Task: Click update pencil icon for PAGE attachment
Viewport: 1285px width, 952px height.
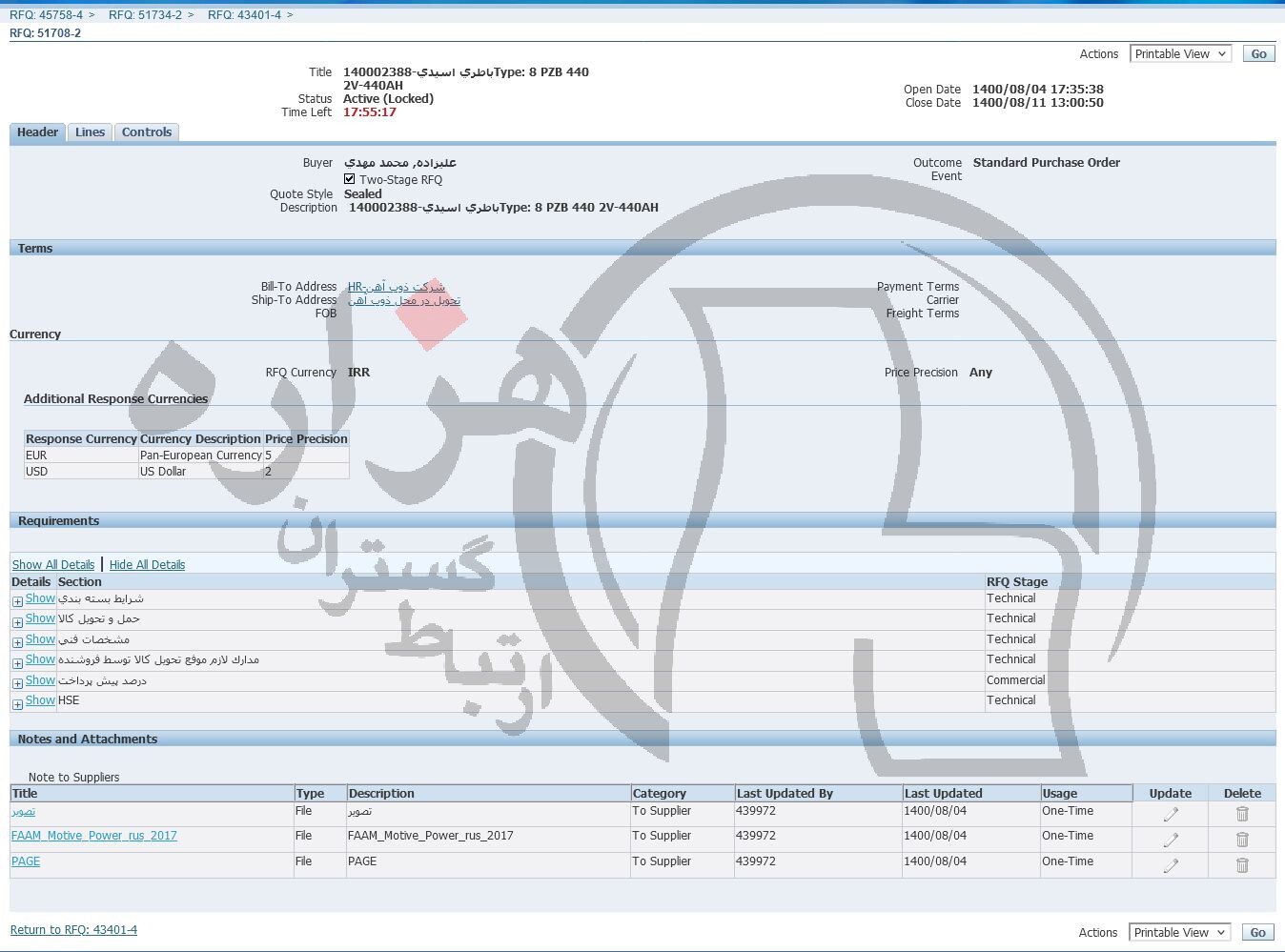Action: (x=1171, y=865)
